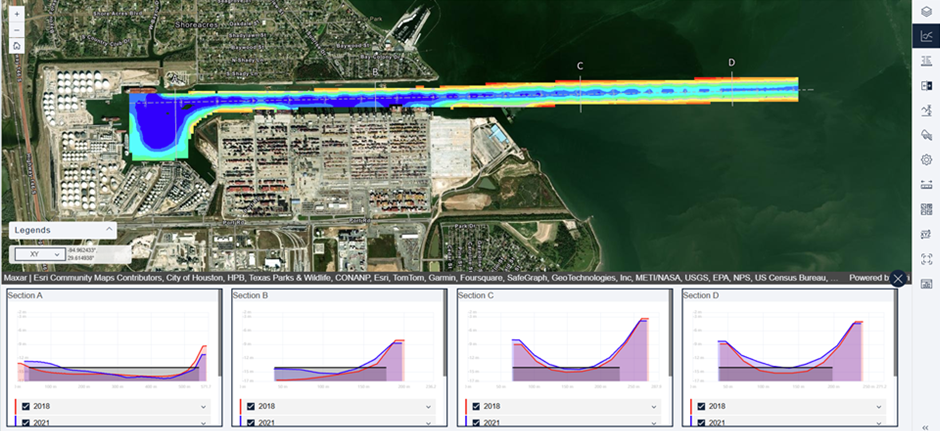Click the red 2018 color swatch in Section D

[691, 407]
